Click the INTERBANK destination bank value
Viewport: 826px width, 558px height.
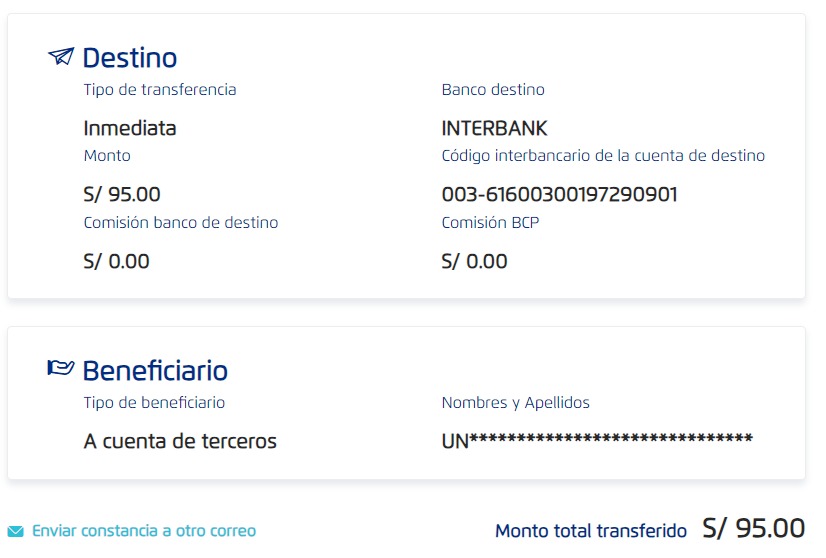494,128
